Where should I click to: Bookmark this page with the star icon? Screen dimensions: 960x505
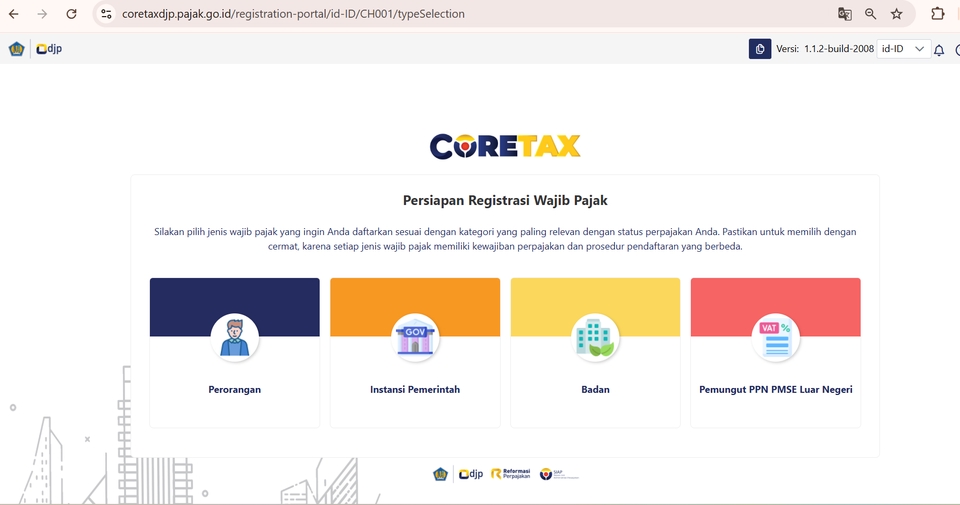pos(897,14)
